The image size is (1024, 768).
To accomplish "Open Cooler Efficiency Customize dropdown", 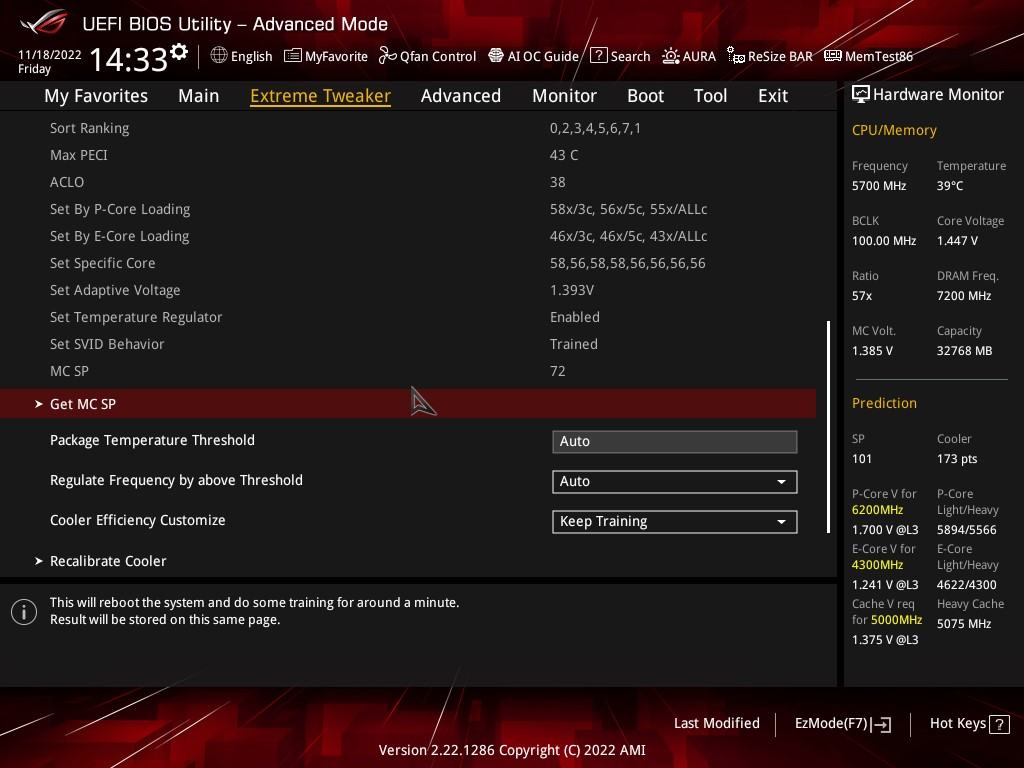I will click(675, 522).
